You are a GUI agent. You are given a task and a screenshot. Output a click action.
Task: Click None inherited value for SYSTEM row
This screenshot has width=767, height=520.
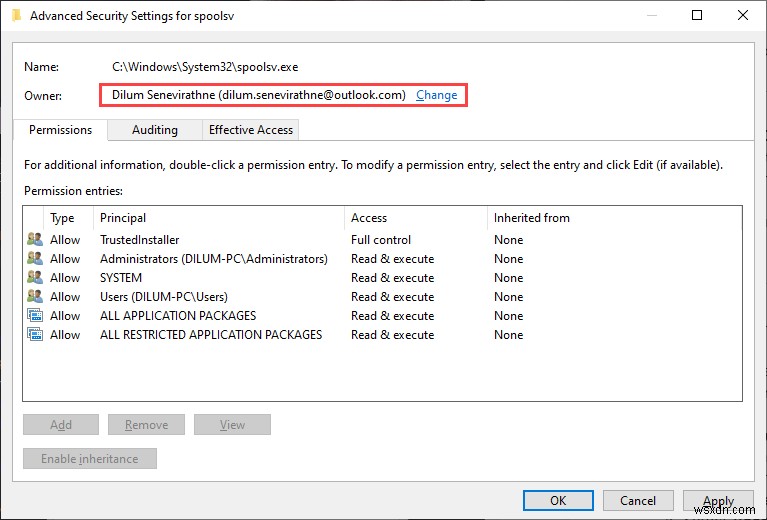click(x=508, y=278)
